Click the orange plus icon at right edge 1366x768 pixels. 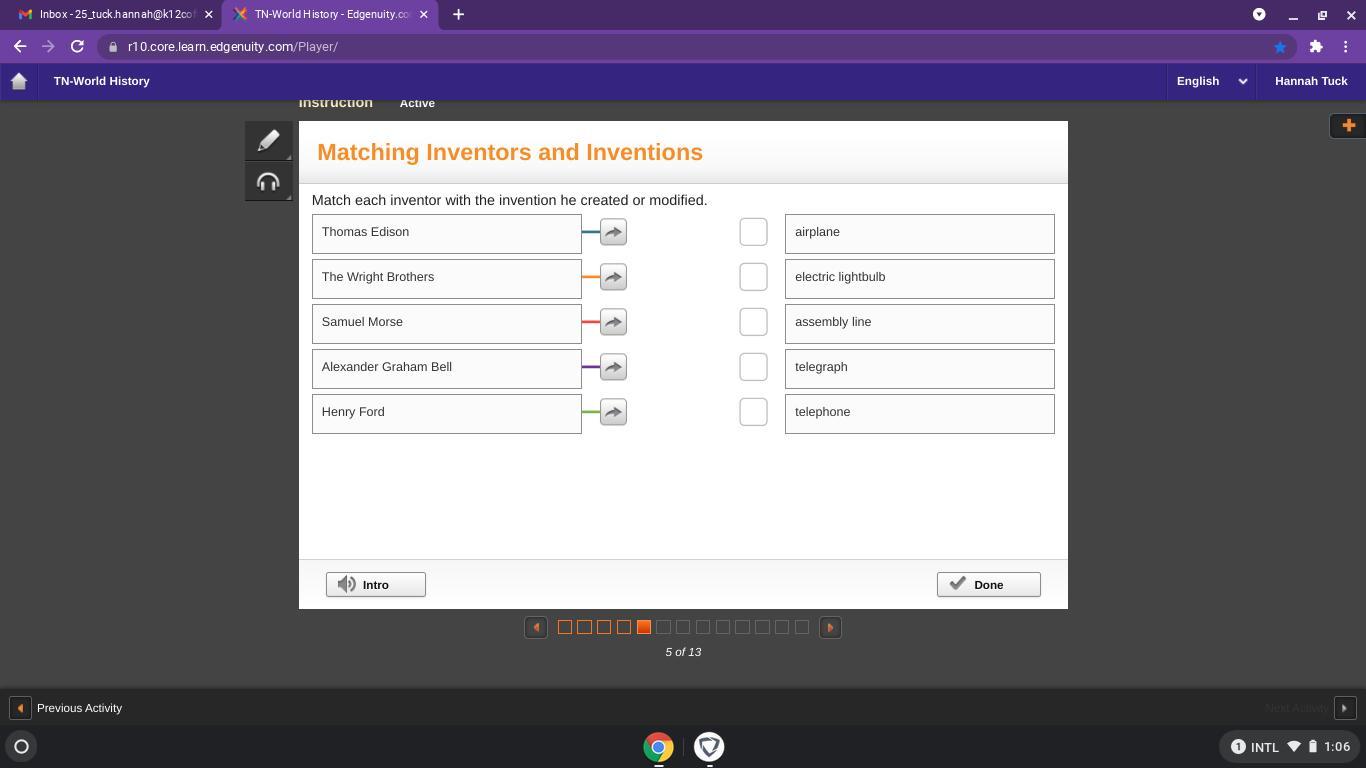click(1347, 125)
